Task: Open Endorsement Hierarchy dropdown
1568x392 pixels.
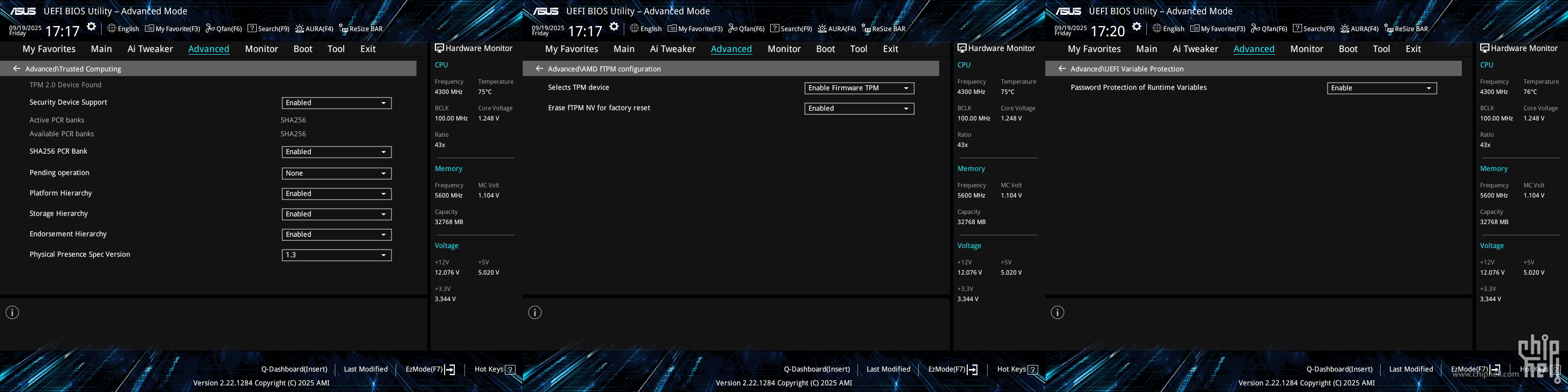Action: (x=336, y=234)
